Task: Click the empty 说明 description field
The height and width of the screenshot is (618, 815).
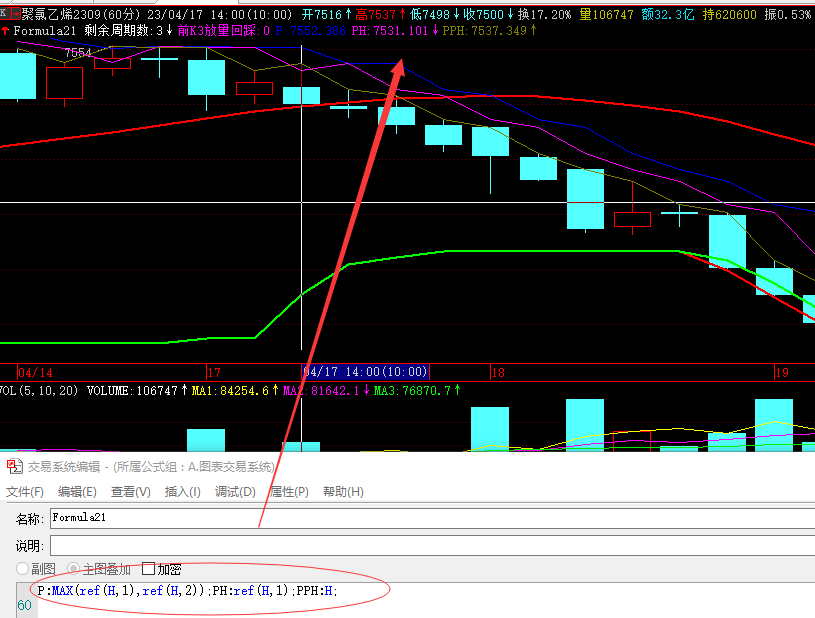Action: coord(432,546)
